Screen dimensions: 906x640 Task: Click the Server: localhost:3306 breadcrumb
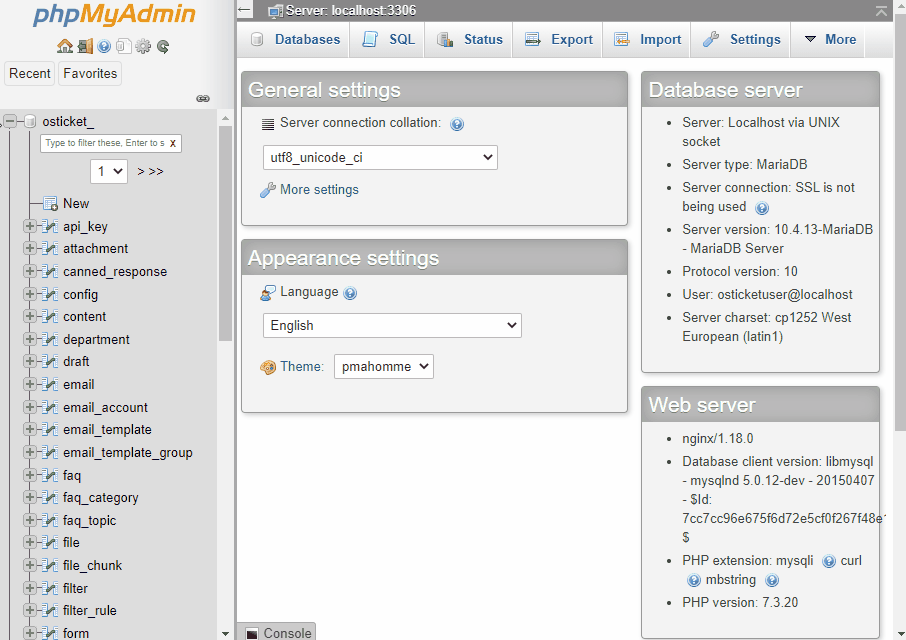351,11
